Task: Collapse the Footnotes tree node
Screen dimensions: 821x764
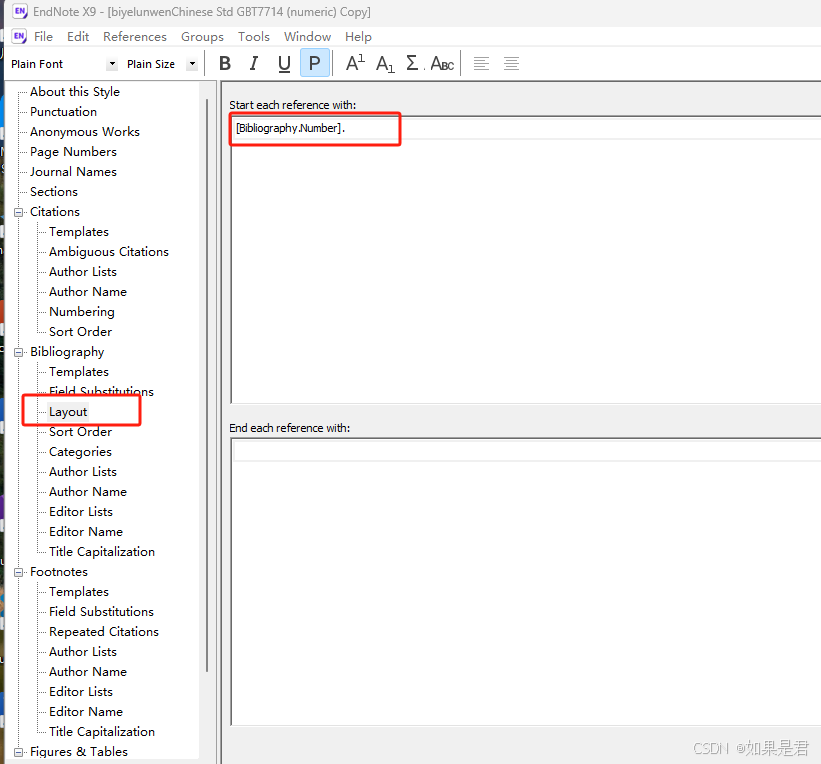Action: coord(18,572)
